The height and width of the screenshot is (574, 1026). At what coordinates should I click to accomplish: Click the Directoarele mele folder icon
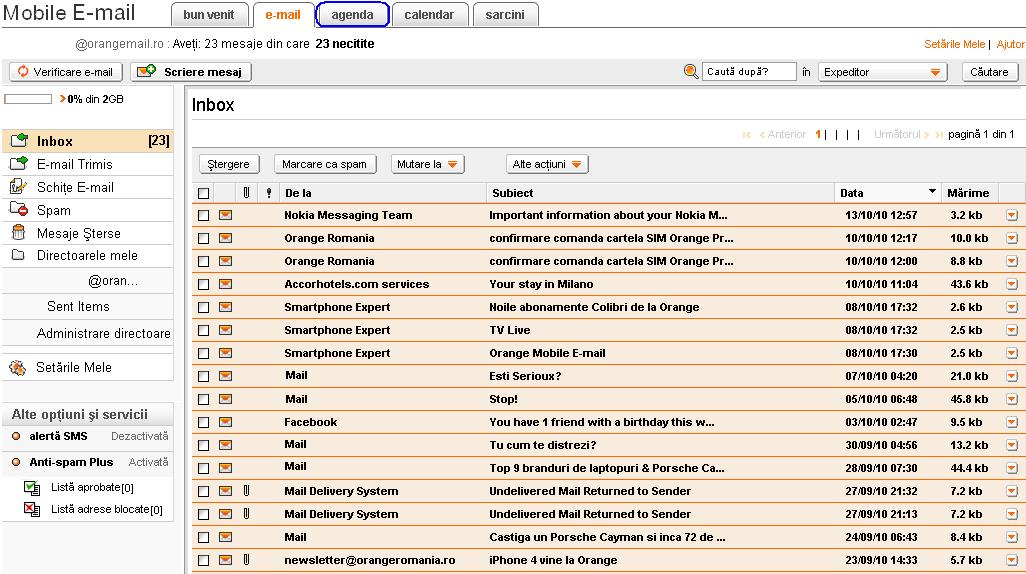click(x=18, y=255)
